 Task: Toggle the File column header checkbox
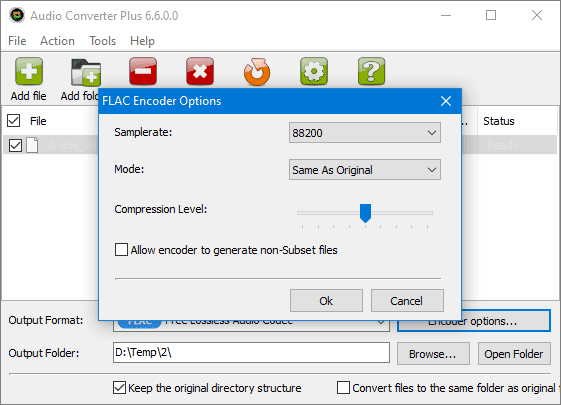click(14, 121)
